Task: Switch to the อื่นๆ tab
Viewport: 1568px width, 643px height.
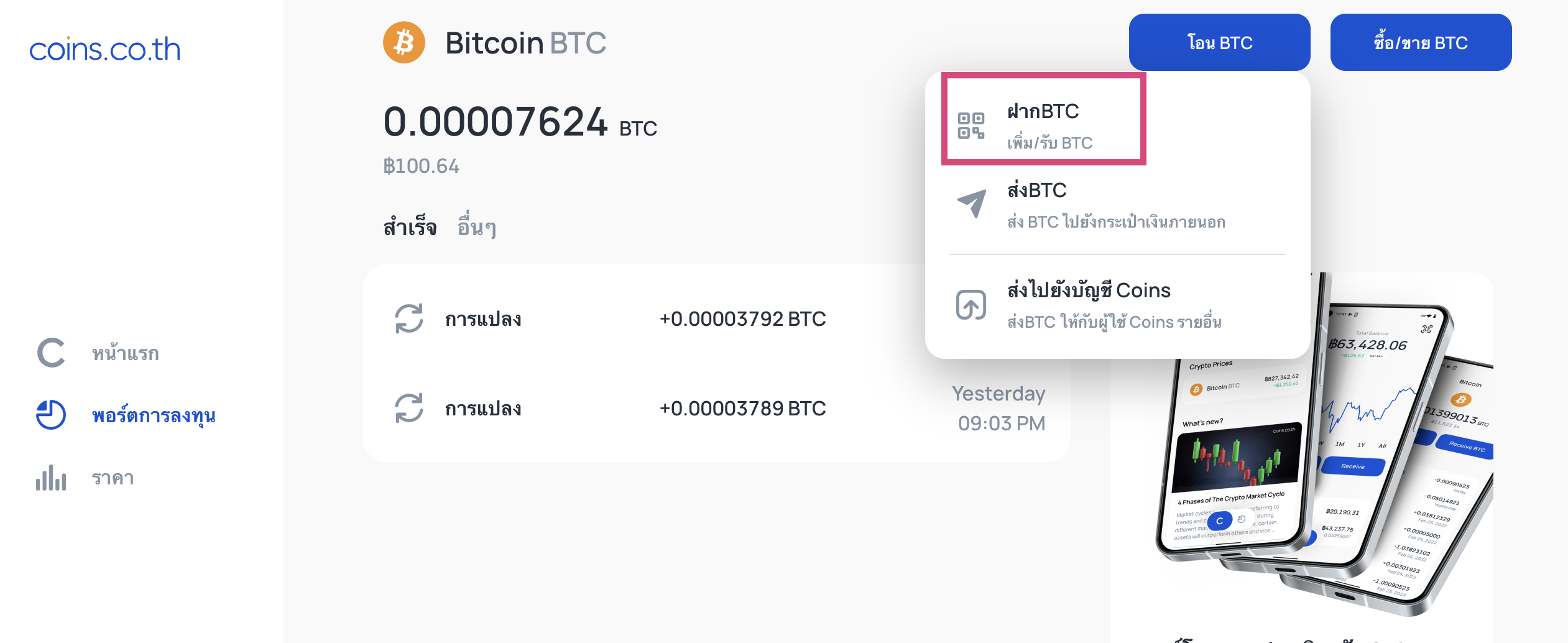Action: [477, 227]
